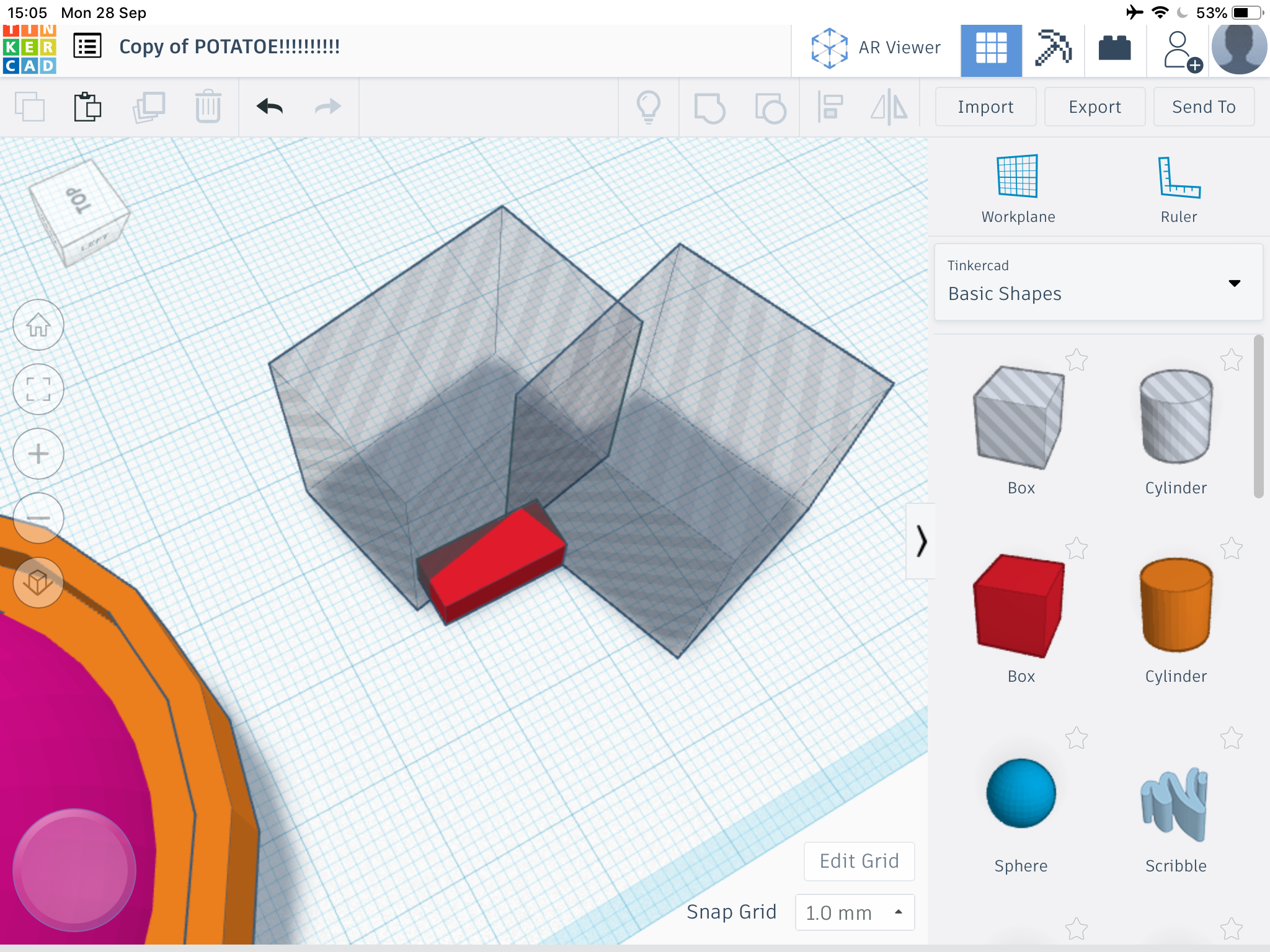Open the Snap Grid 1.0 mm dropdown
This screenshot has width=1270, height=952.
click(855, 912)
